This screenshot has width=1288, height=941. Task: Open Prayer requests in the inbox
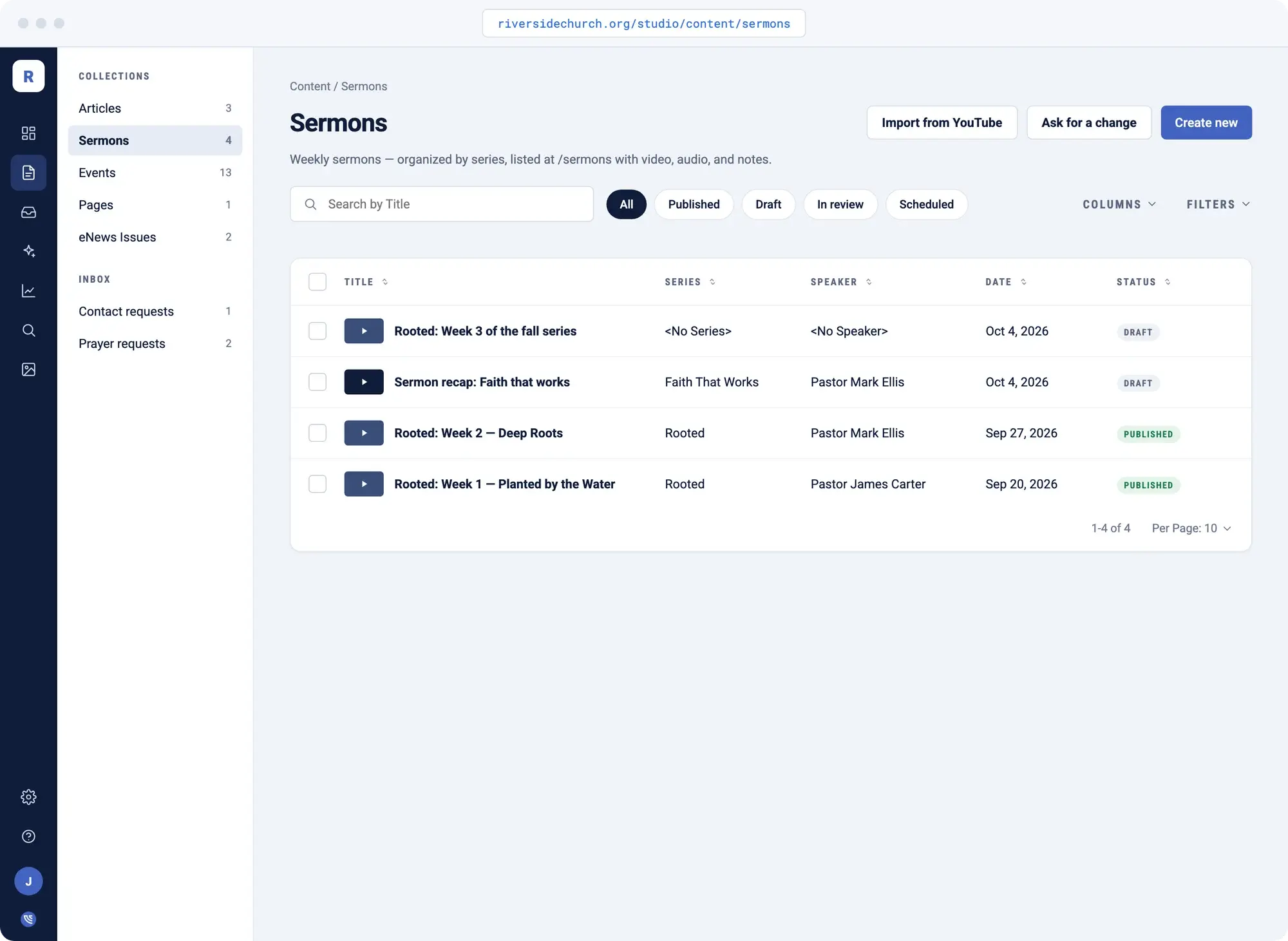click(155, 343)
